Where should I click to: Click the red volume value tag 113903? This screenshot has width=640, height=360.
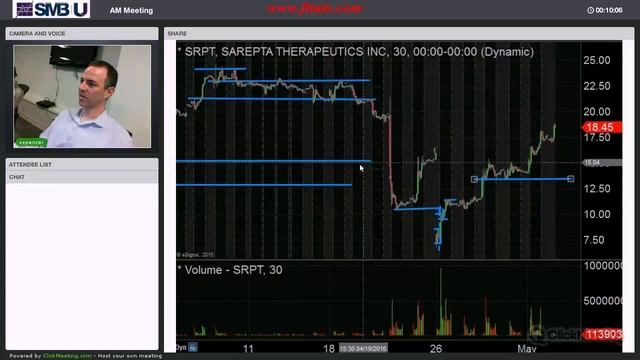pyautogui.click(x=603, y=334)
